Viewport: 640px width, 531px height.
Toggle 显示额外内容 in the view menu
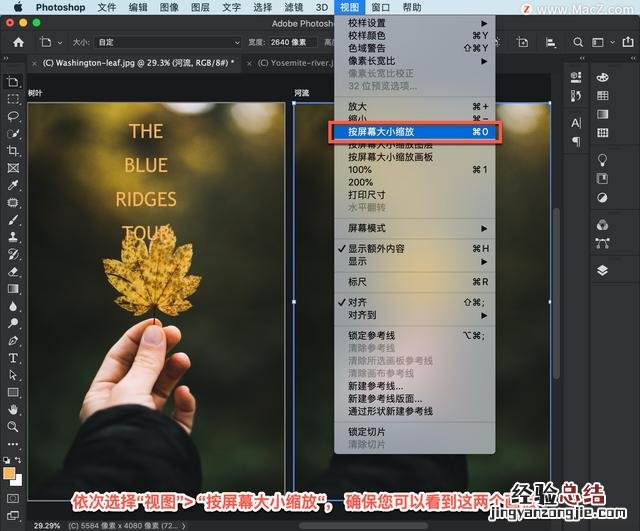pyautogui.click(x=376, y=248)
